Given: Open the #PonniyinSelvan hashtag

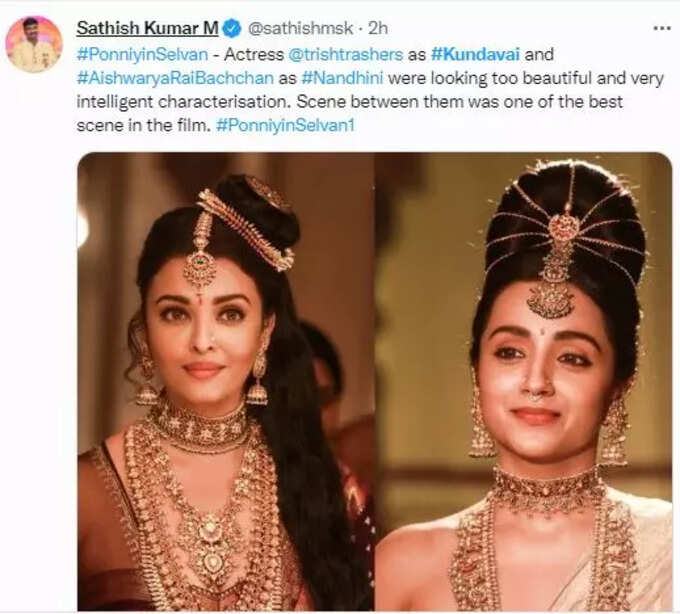Looking at the screenshot, I should point(142,55).
